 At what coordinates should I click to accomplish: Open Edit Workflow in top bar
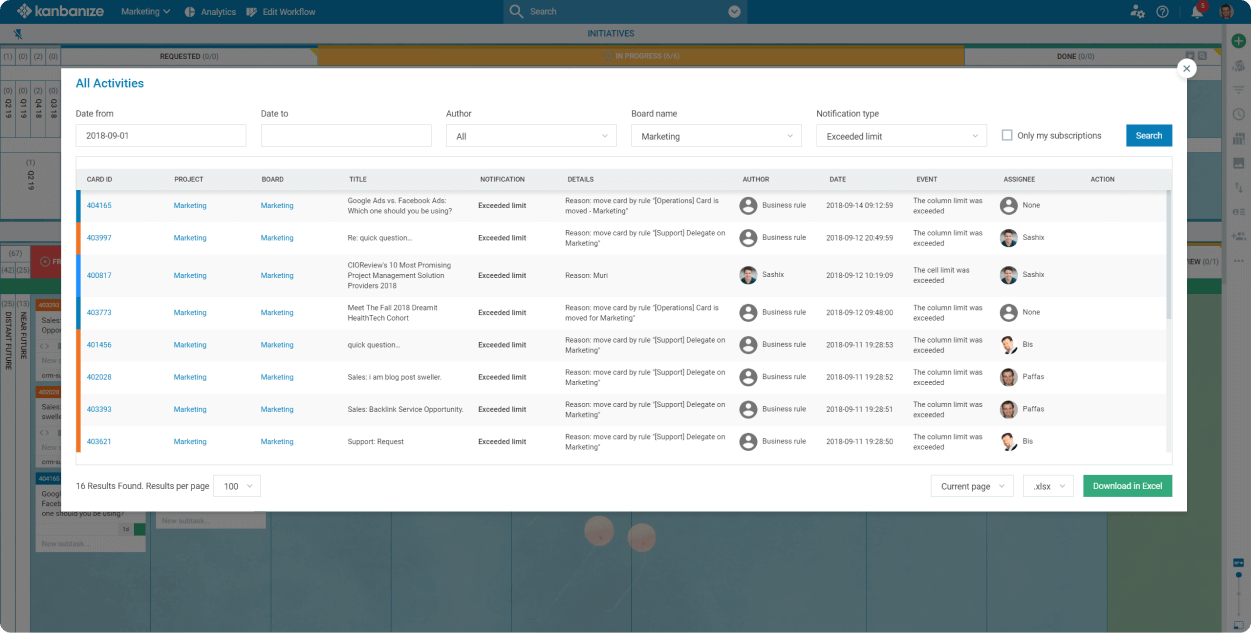(x=281, y=12)
